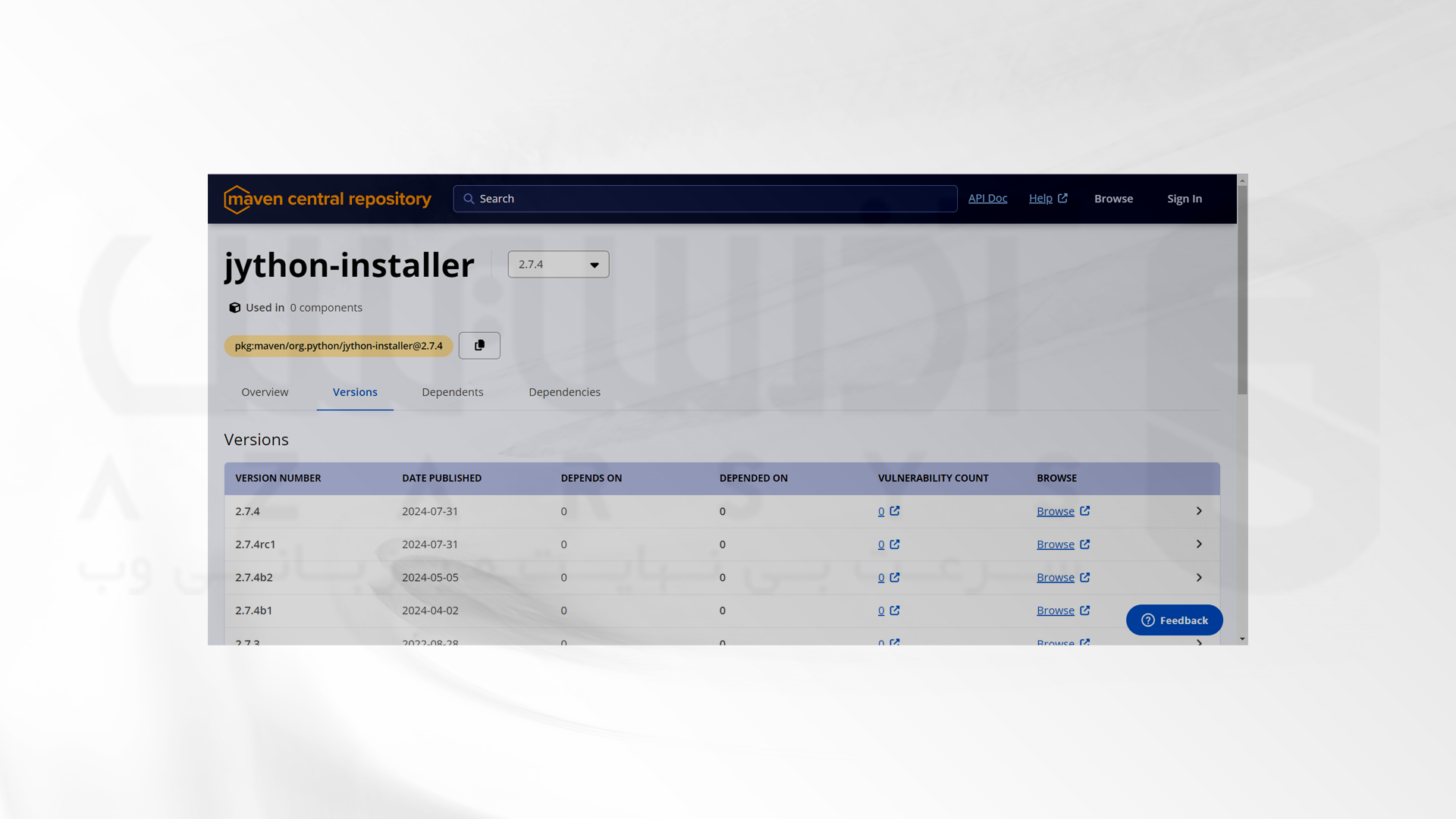Viewport: 1456px width, 819px height.
Task: Click the 0 components text
Action: (326, 308)
